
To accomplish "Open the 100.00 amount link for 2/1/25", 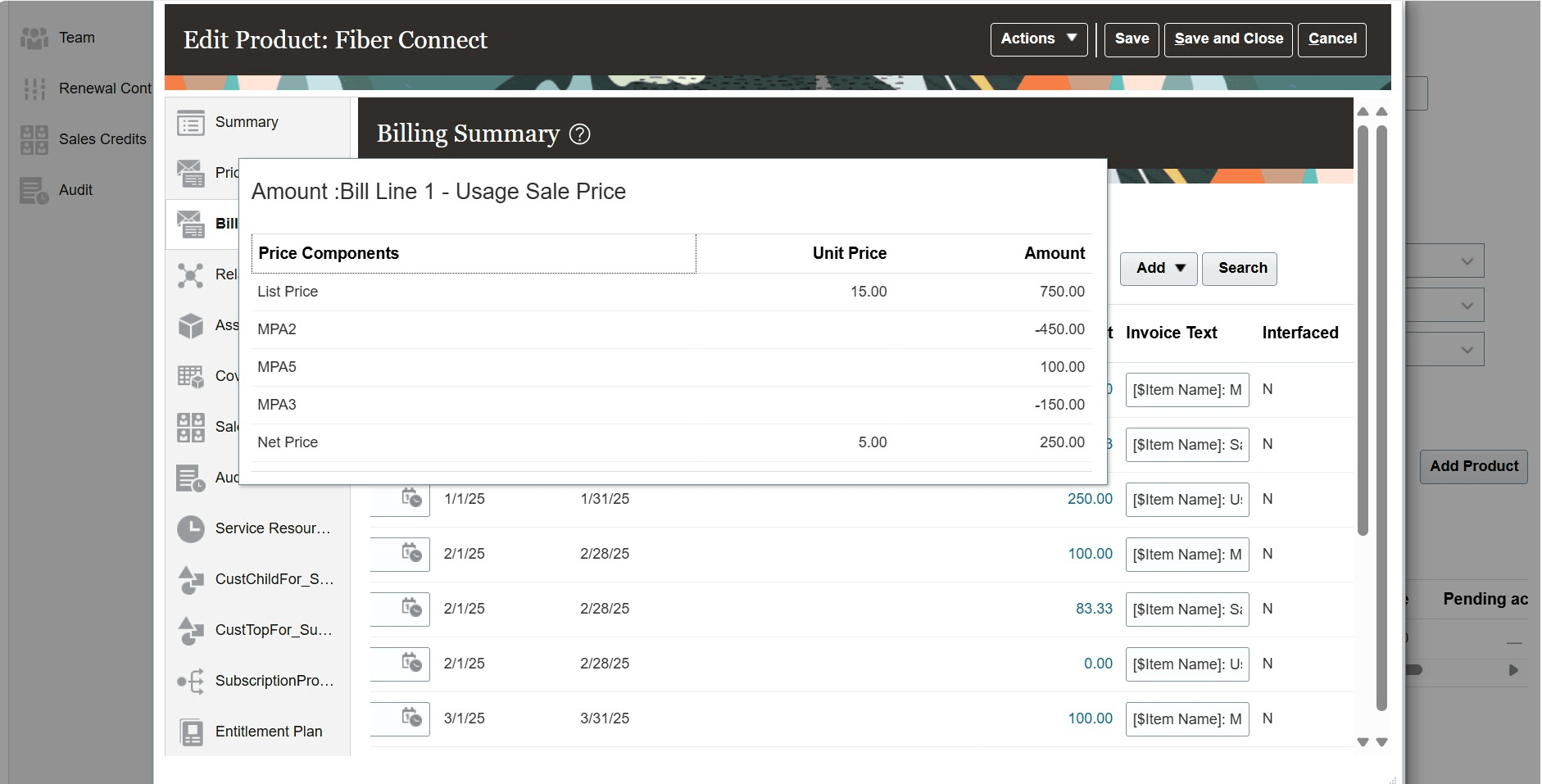I will [1090, 554].
